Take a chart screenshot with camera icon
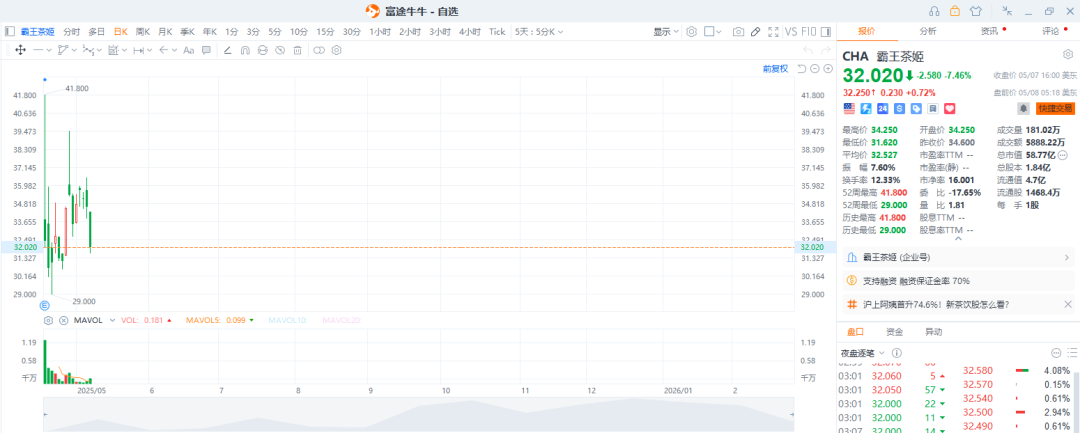Image resolution: width=1080 pixels, height=433 pixels. click(738, 32)
